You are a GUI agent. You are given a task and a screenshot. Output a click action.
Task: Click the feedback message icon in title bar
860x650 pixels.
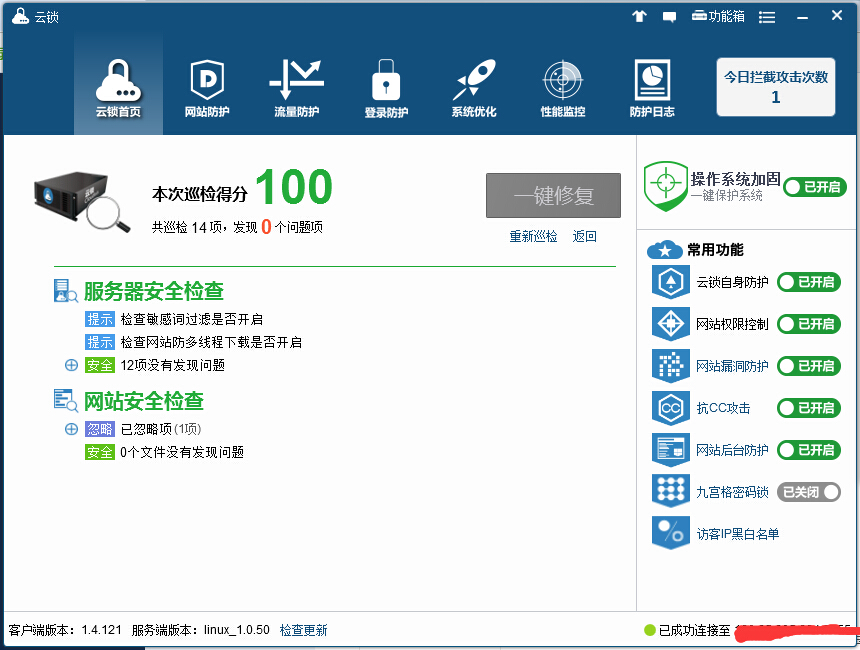coord(669,16)
